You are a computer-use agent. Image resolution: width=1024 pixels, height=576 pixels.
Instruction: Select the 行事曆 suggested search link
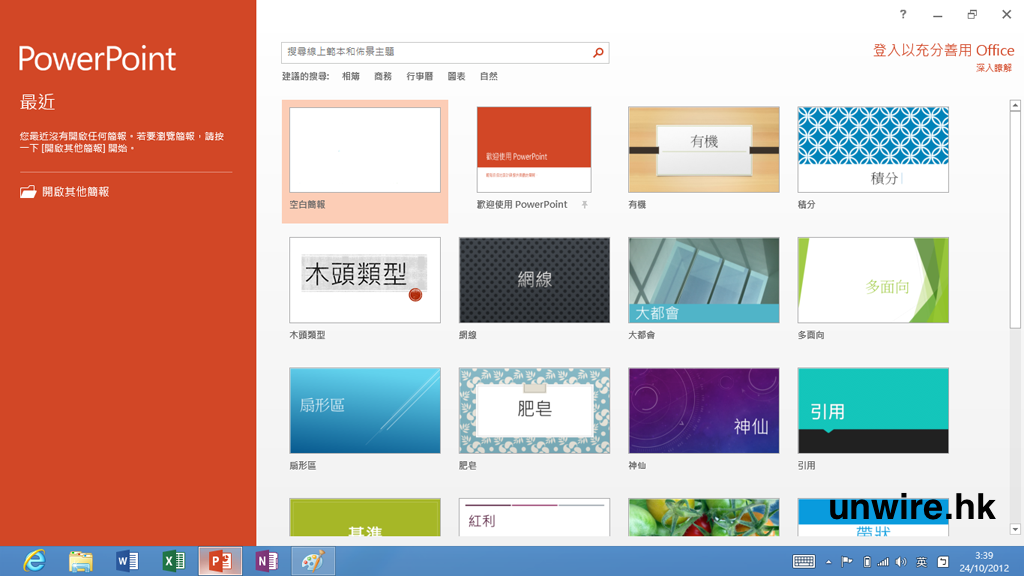[x=420, y=76]
